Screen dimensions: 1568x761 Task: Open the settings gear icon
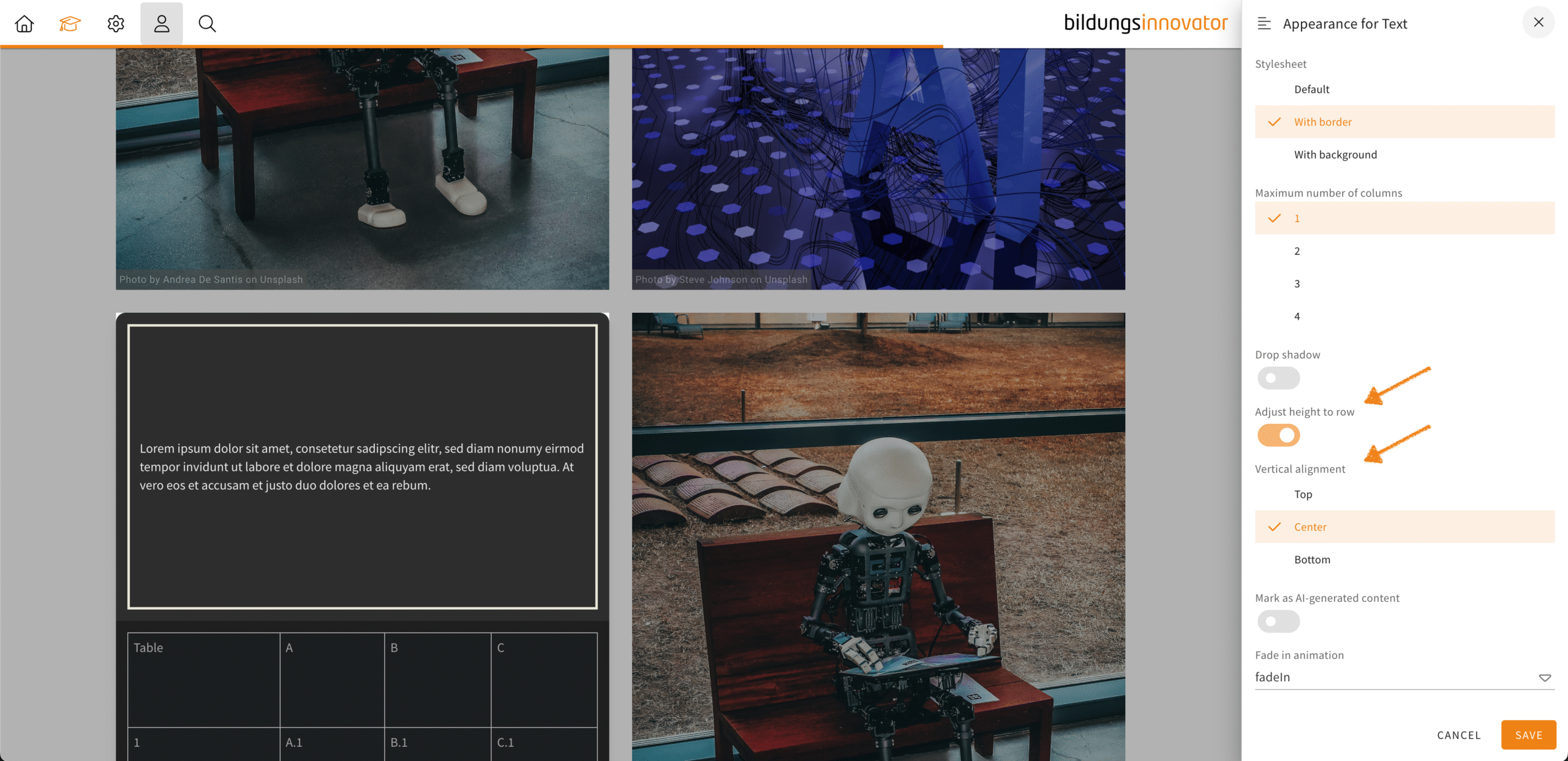pyautogui.click(x=116, y=24)
